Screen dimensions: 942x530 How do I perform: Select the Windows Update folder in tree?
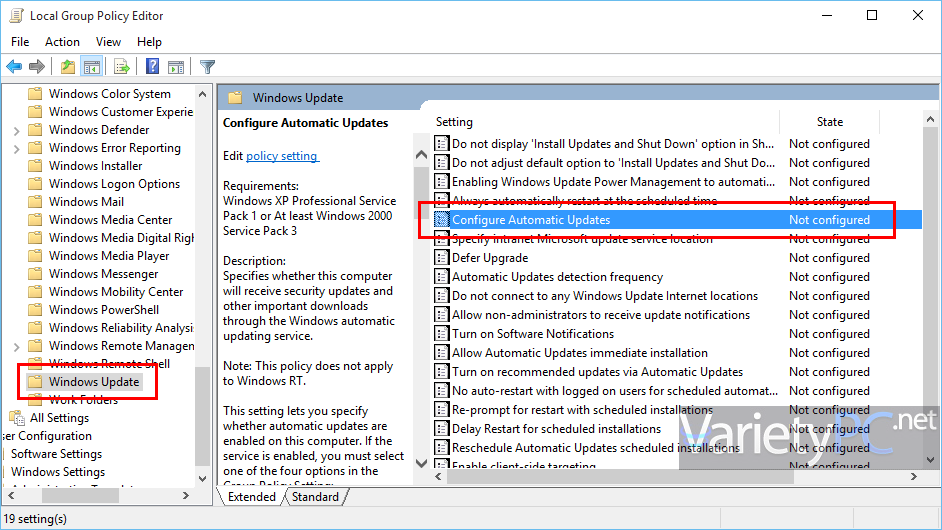[94, 382]
